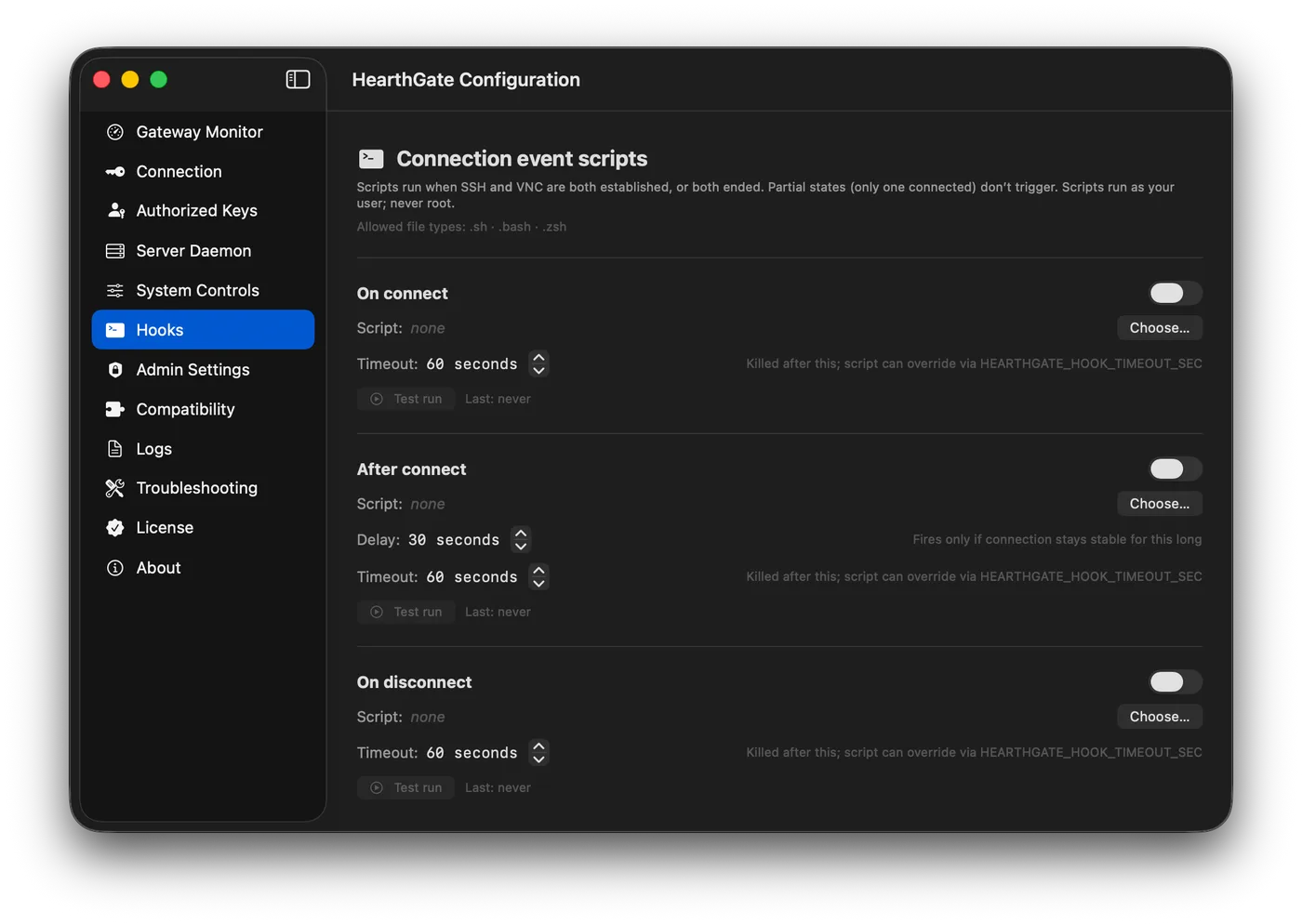Click the Logs document icon
This screenshot has height=924, width=1302.
coord(115,449)
